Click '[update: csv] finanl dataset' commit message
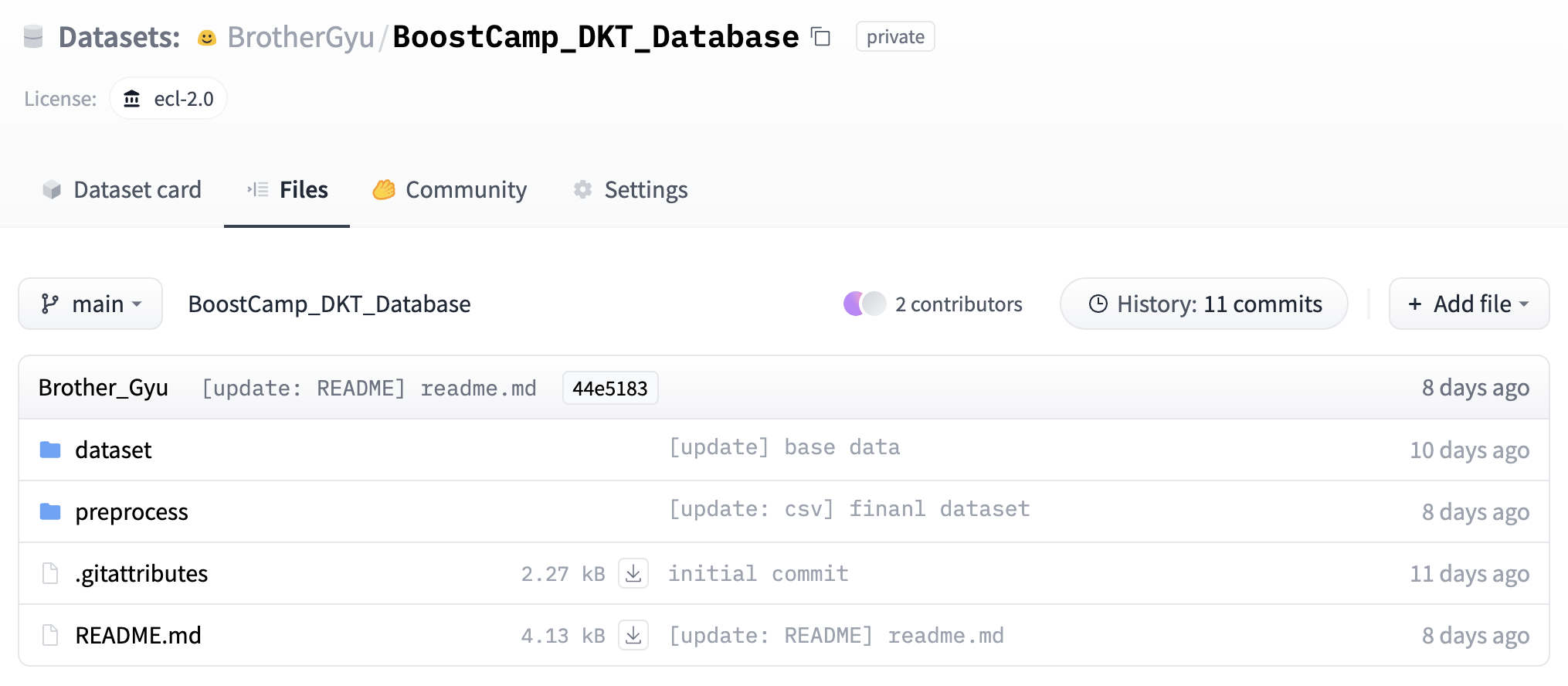 coord(849,509)
